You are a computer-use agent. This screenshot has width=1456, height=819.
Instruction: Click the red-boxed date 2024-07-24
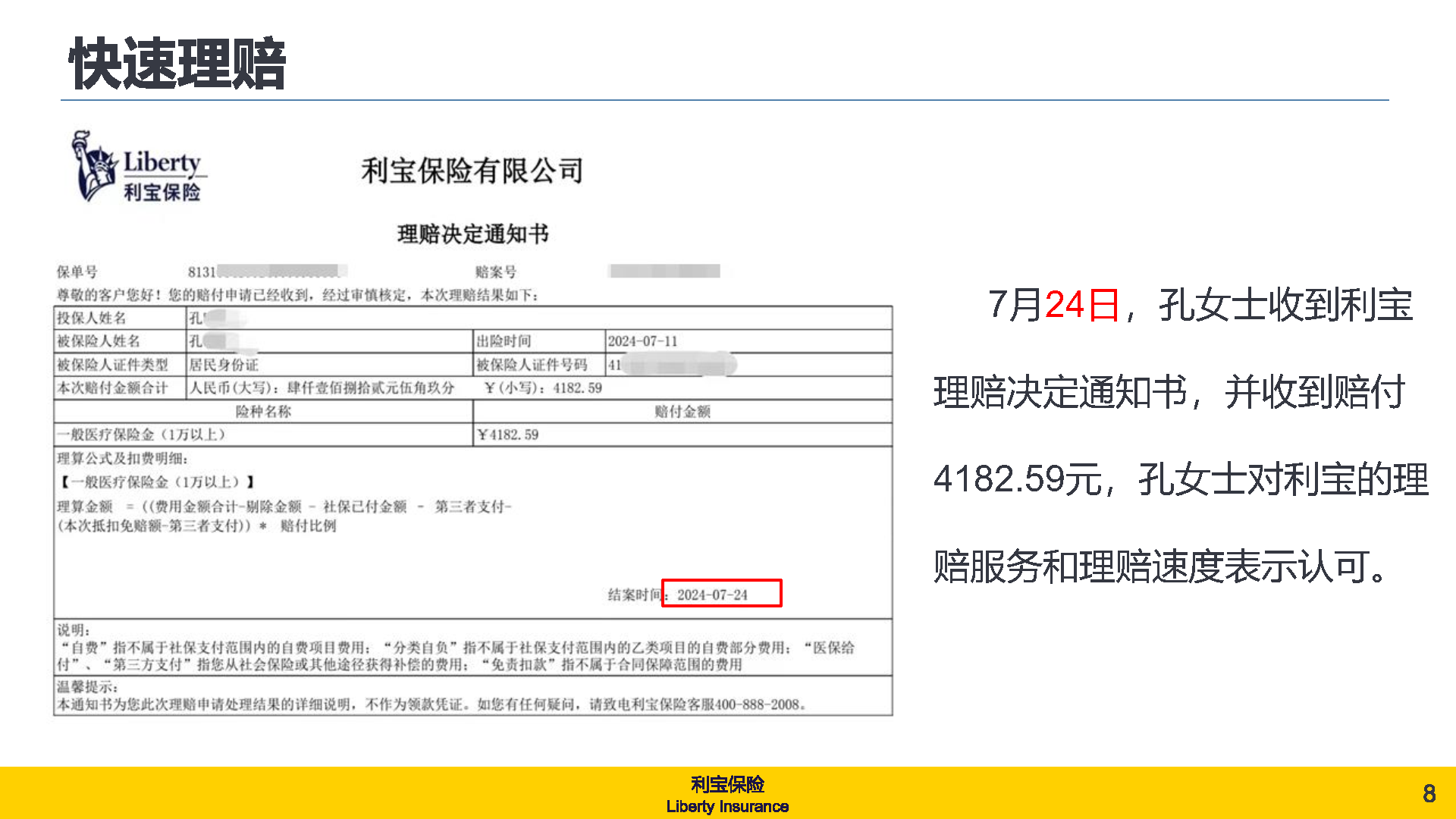pyautogui.click(x=713, y=595)
